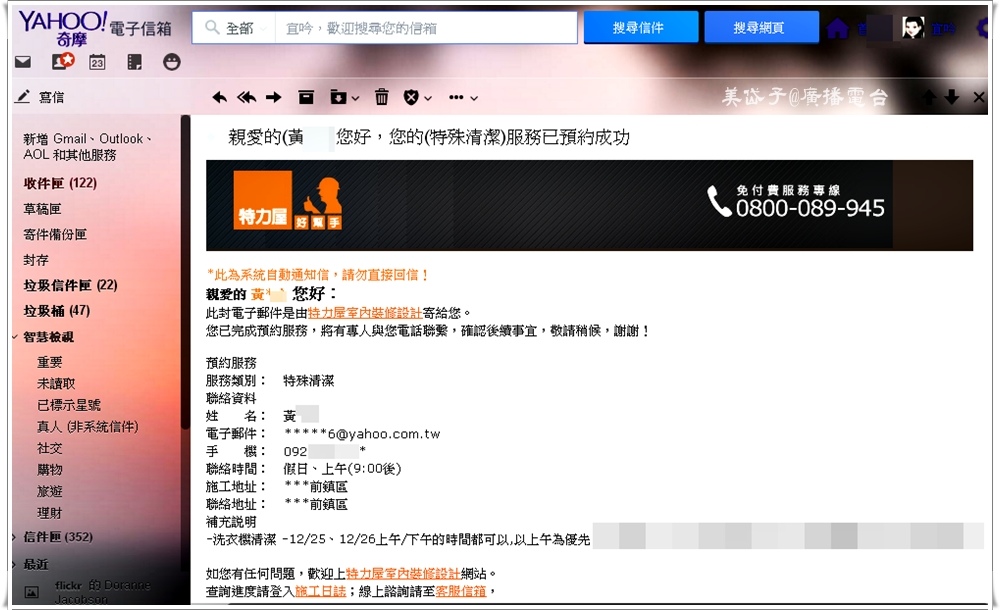
Task: Open the messenger smiley face icon
Action: tap(172, 62)
